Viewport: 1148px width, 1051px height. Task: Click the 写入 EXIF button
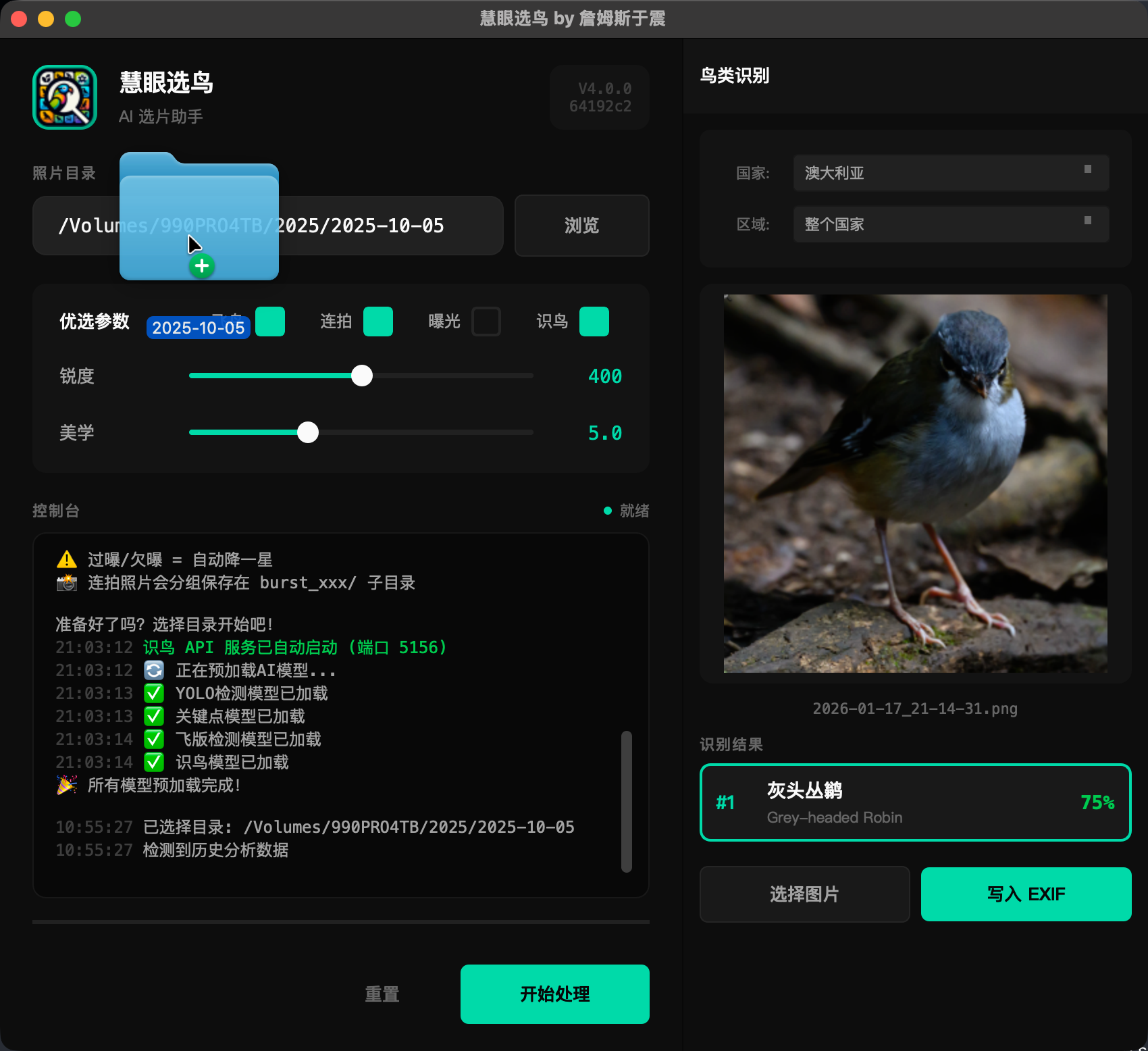(x=1025, y=894)
